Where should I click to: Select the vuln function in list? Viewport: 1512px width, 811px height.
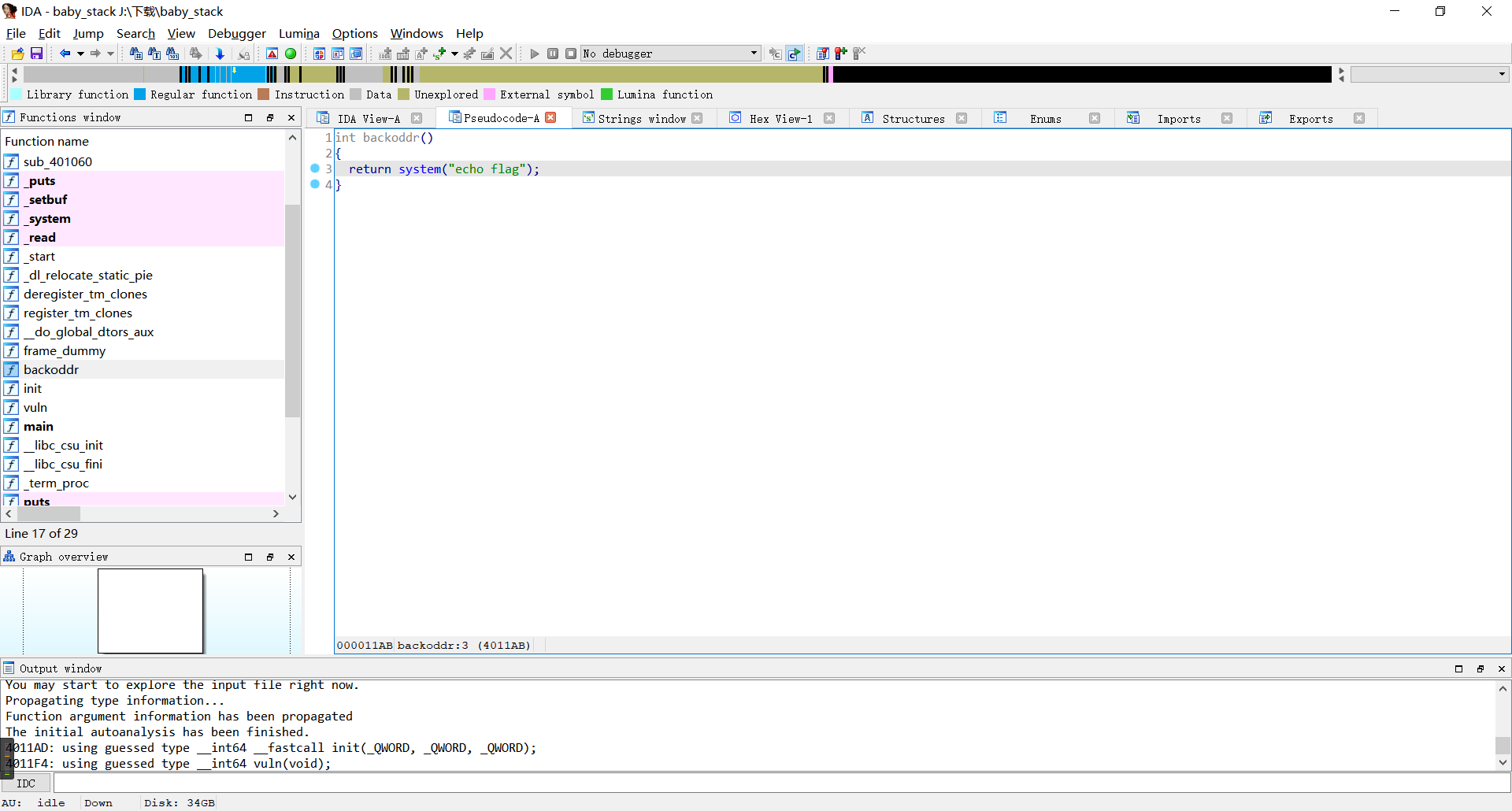[35, 407]
